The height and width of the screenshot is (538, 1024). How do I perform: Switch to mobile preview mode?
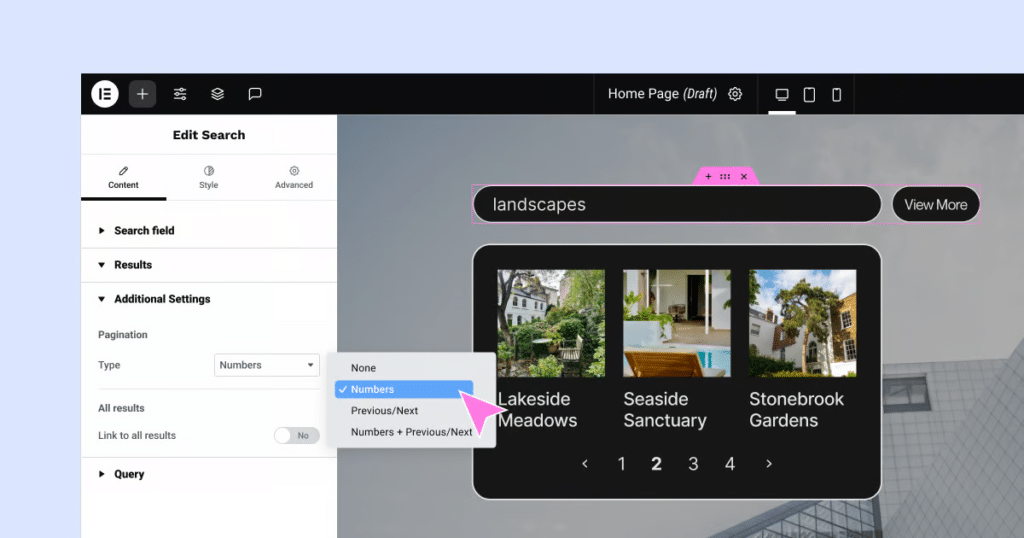[x=837, y=95]
